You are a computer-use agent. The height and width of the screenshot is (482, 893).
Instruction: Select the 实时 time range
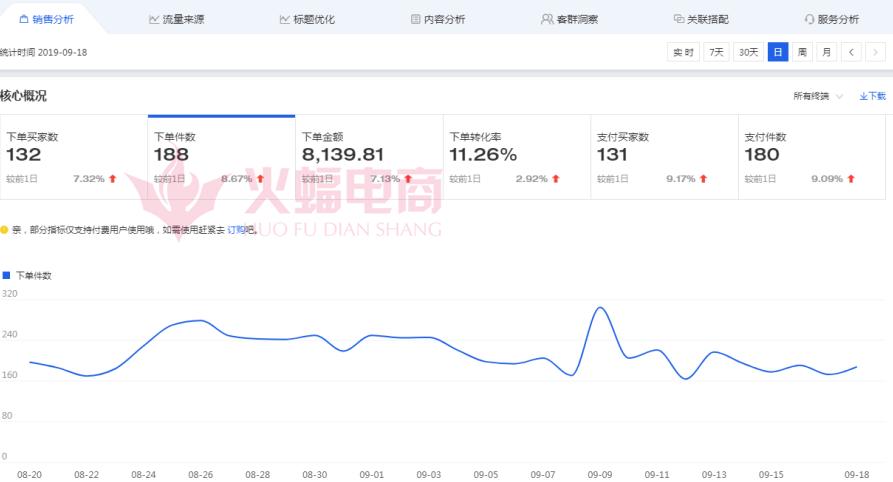[683, 52]
